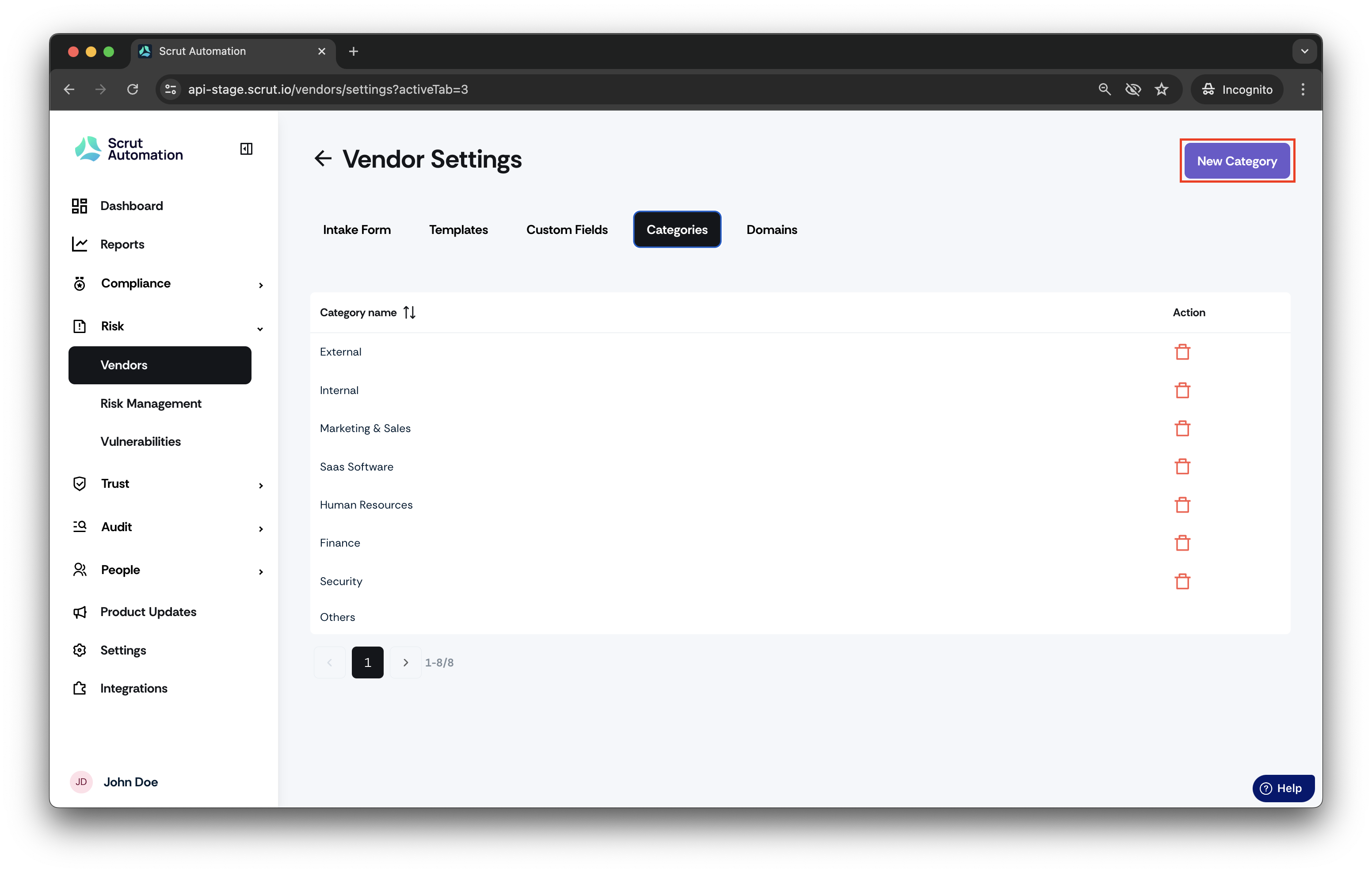Click the 1-8/8 pagination count
1372x873 pixels.
pyautogui.click(x=439, y=662)
